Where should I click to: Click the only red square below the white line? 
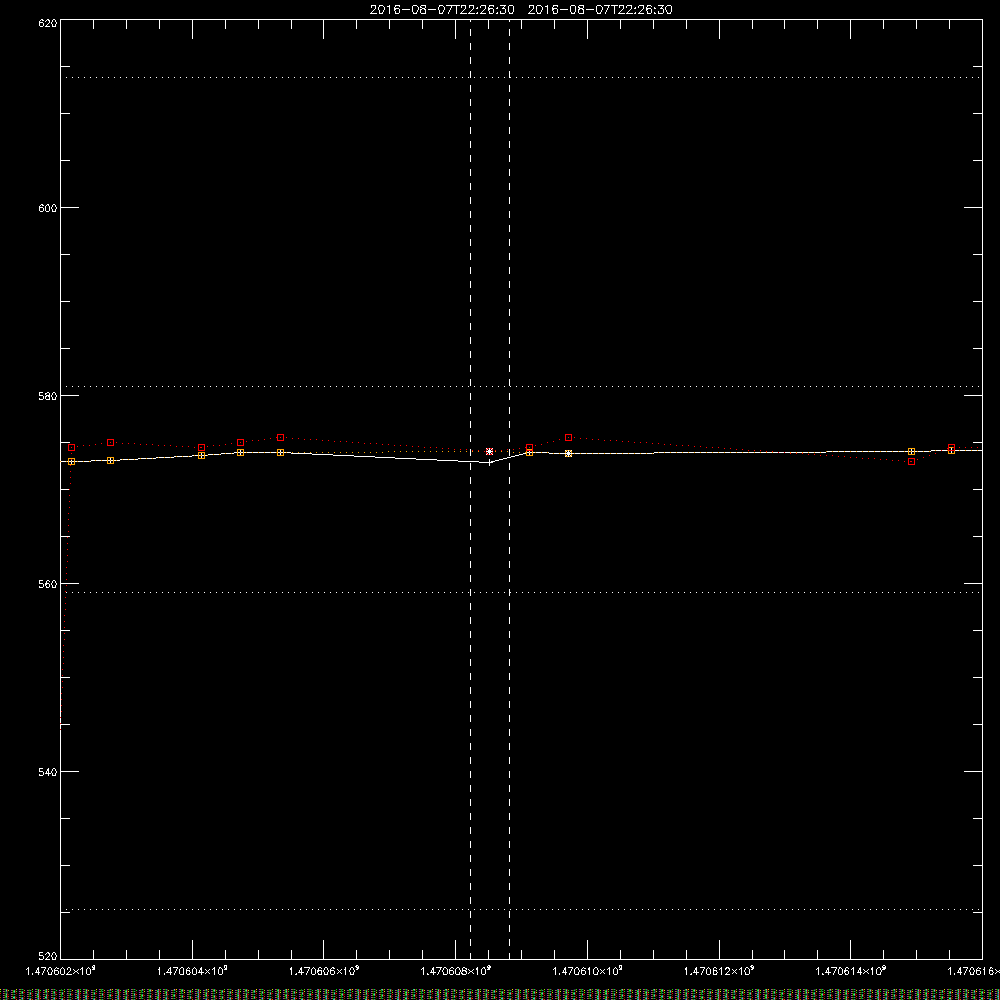coord(911,461)
